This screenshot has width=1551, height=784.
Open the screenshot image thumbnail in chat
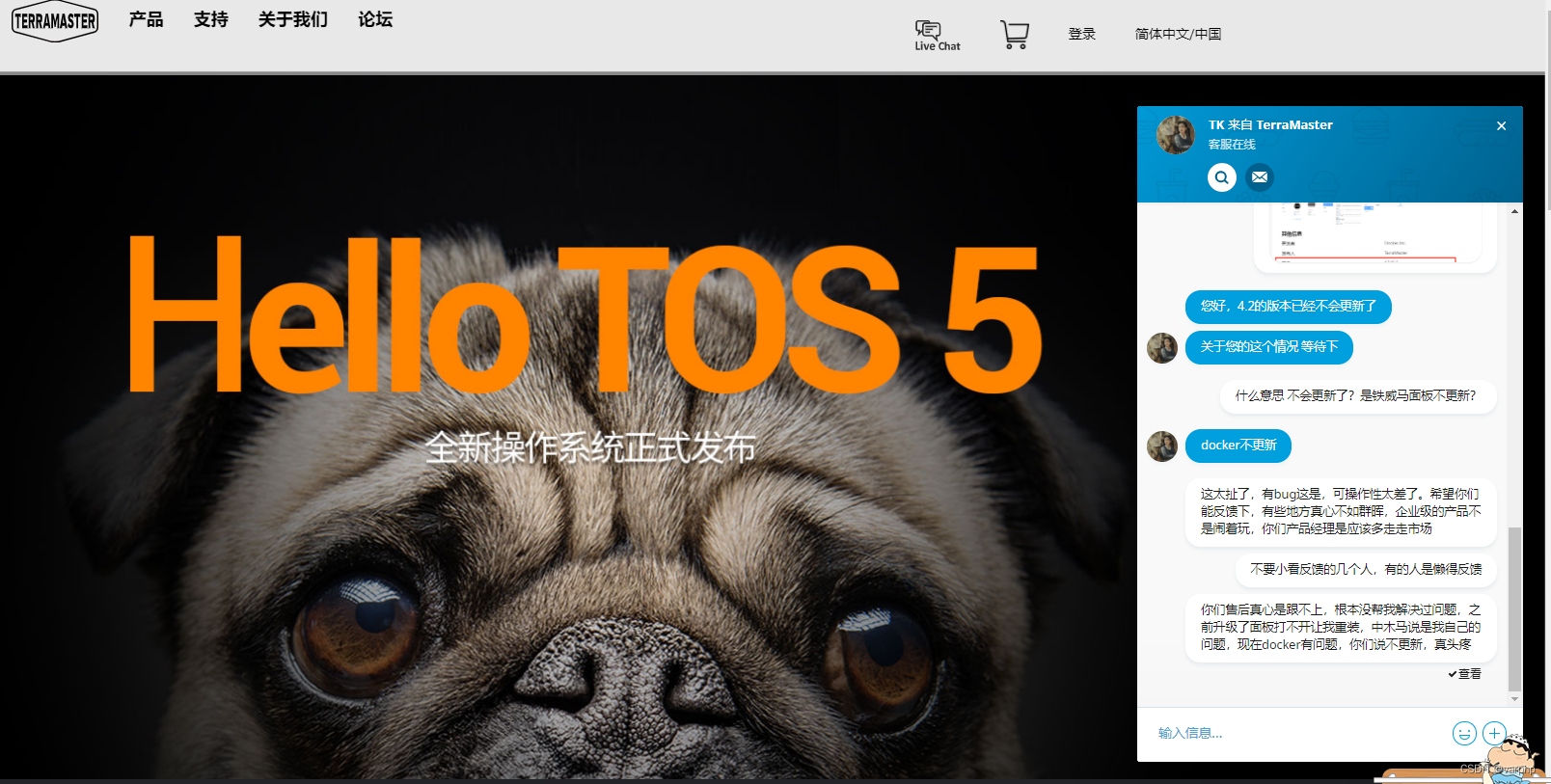(1374, 236)
